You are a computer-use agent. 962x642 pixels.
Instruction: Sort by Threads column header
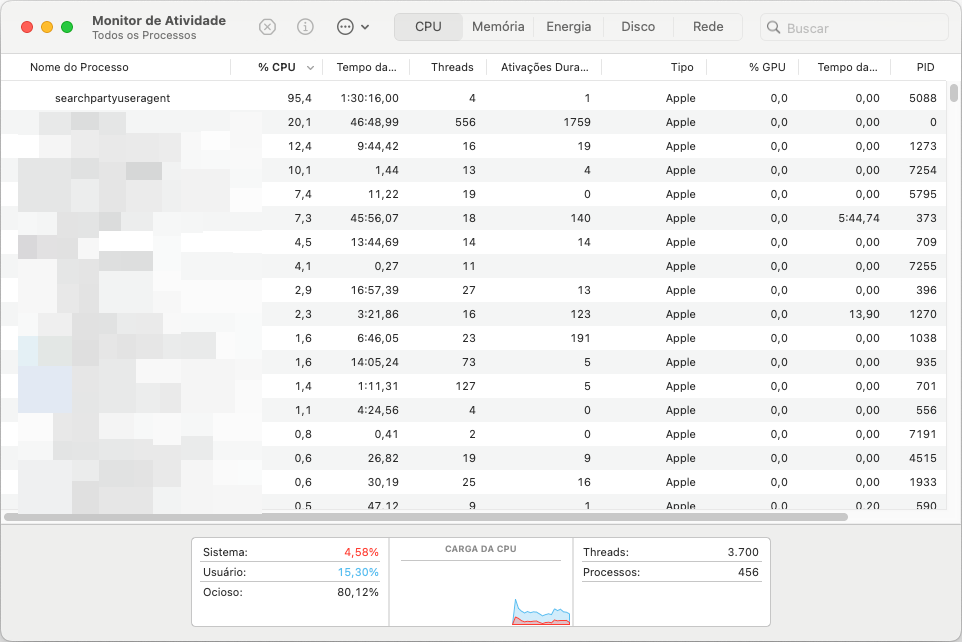(x=452, y=67)
